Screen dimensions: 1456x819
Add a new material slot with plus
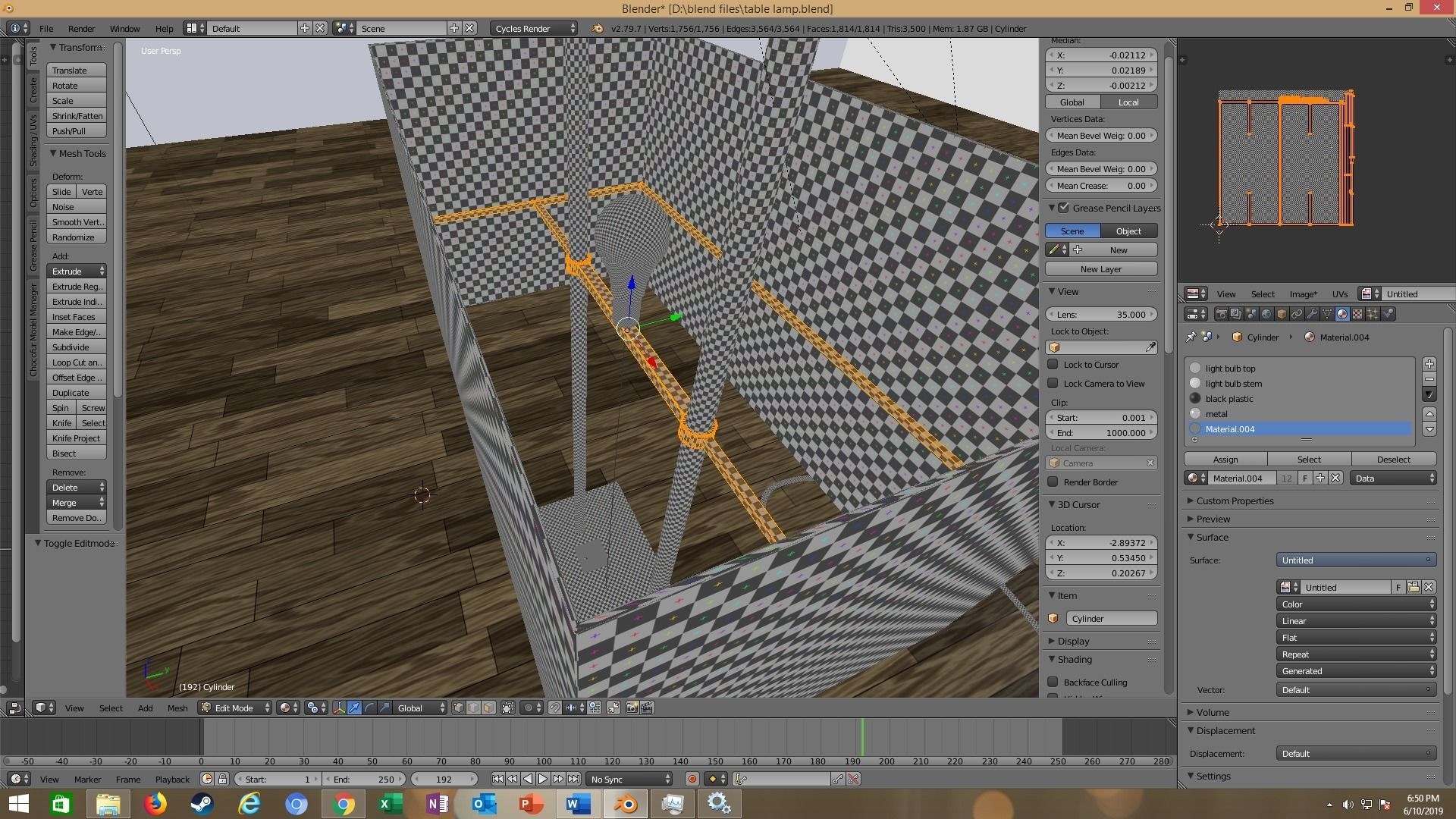coord(1429,364)
